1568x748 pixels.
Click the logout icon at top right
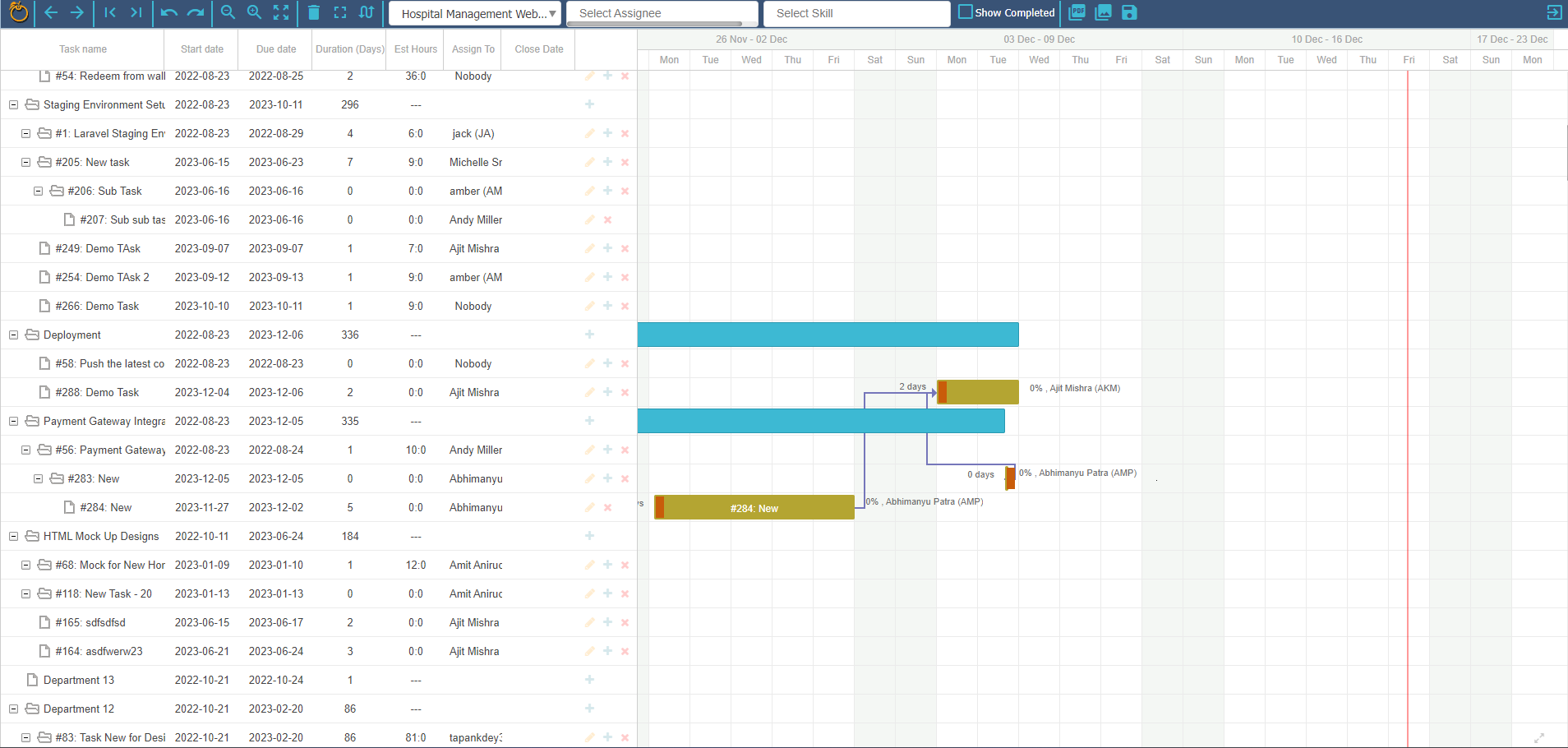point(1554,12)
